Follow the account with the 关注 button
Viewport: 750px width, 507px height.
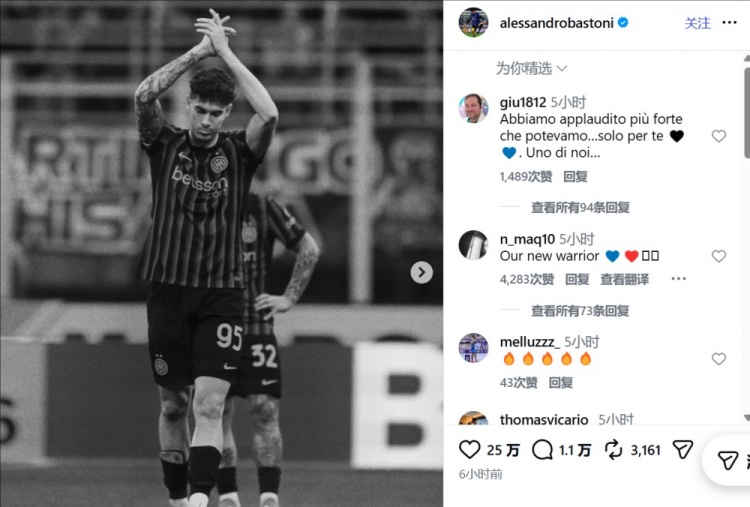pyautogui.click(x=697, y=22)
